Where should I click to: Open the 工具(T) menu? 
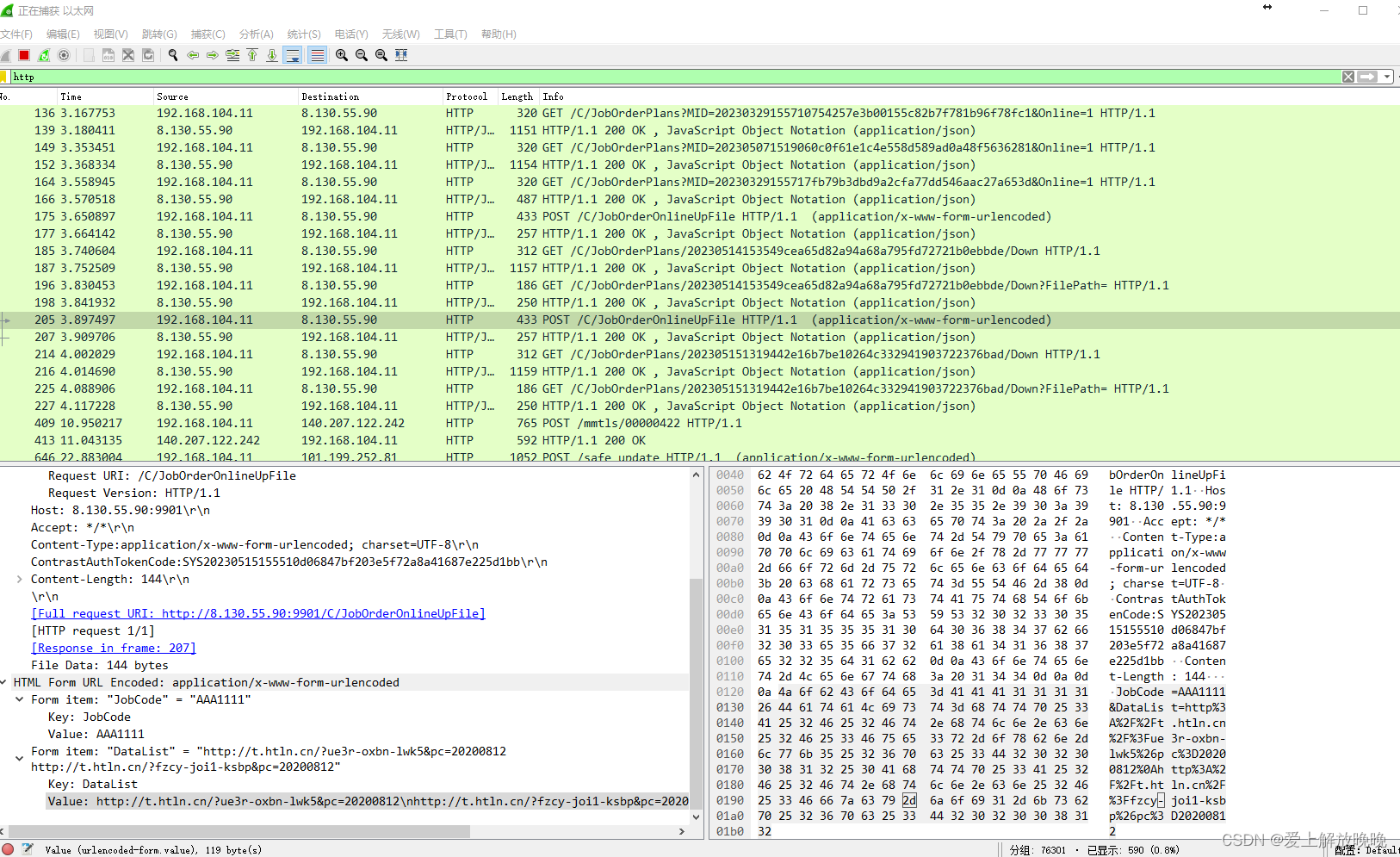tap(450, 34)
